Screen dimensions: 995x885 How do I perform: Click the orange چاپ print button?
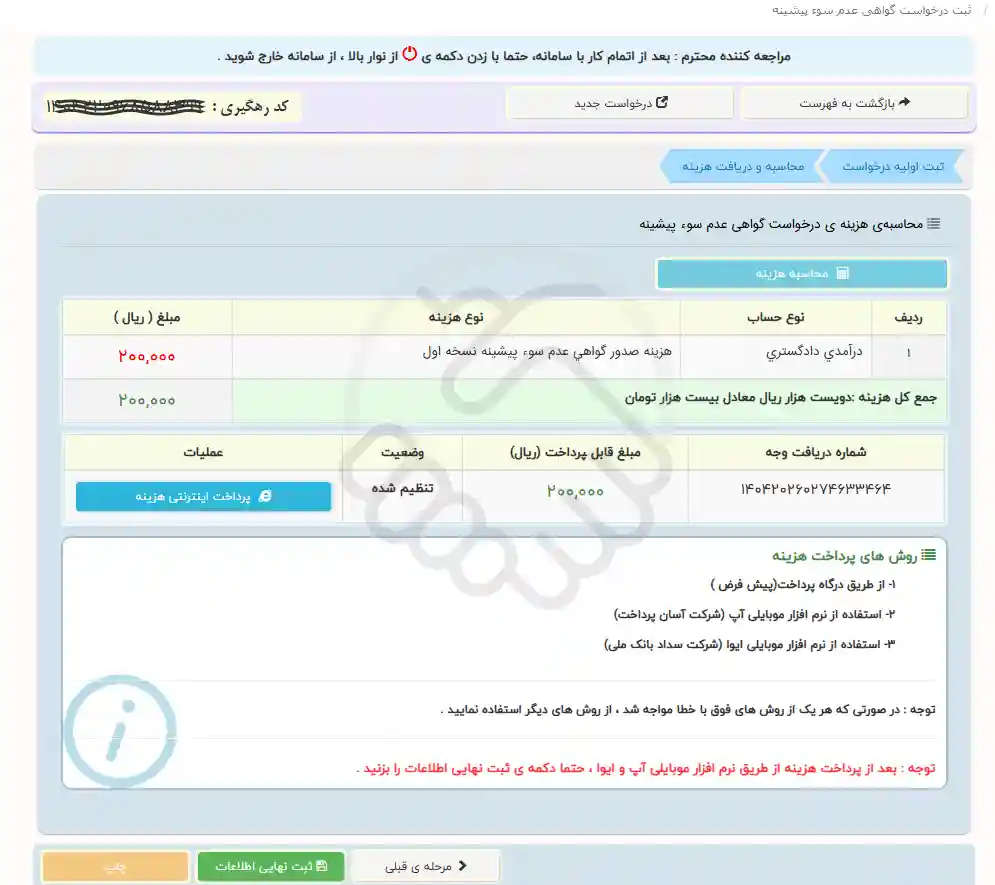click(x=115, y=866)
